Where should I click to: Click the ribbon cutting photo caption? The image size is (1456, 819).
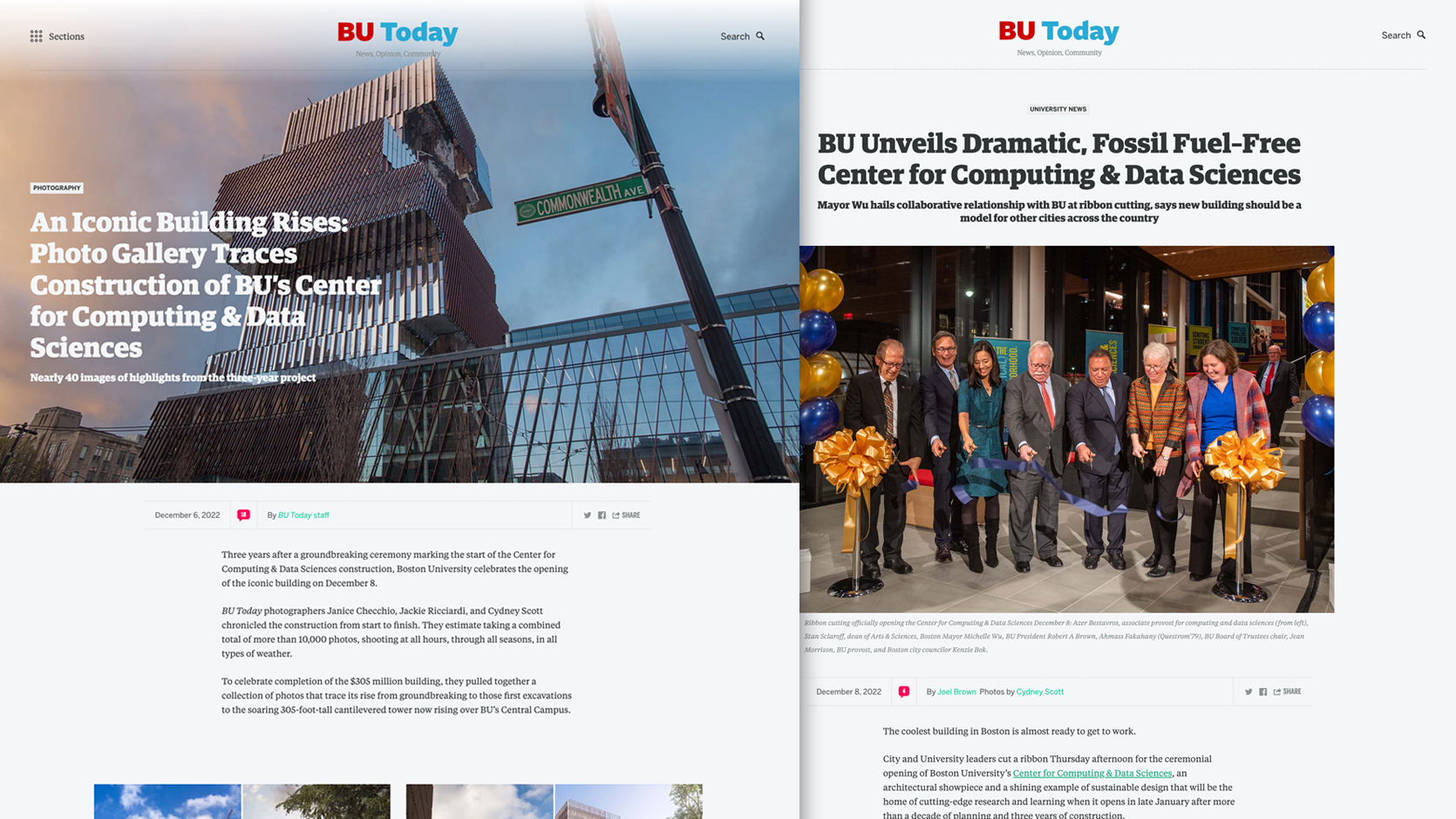click(1056, 636)
